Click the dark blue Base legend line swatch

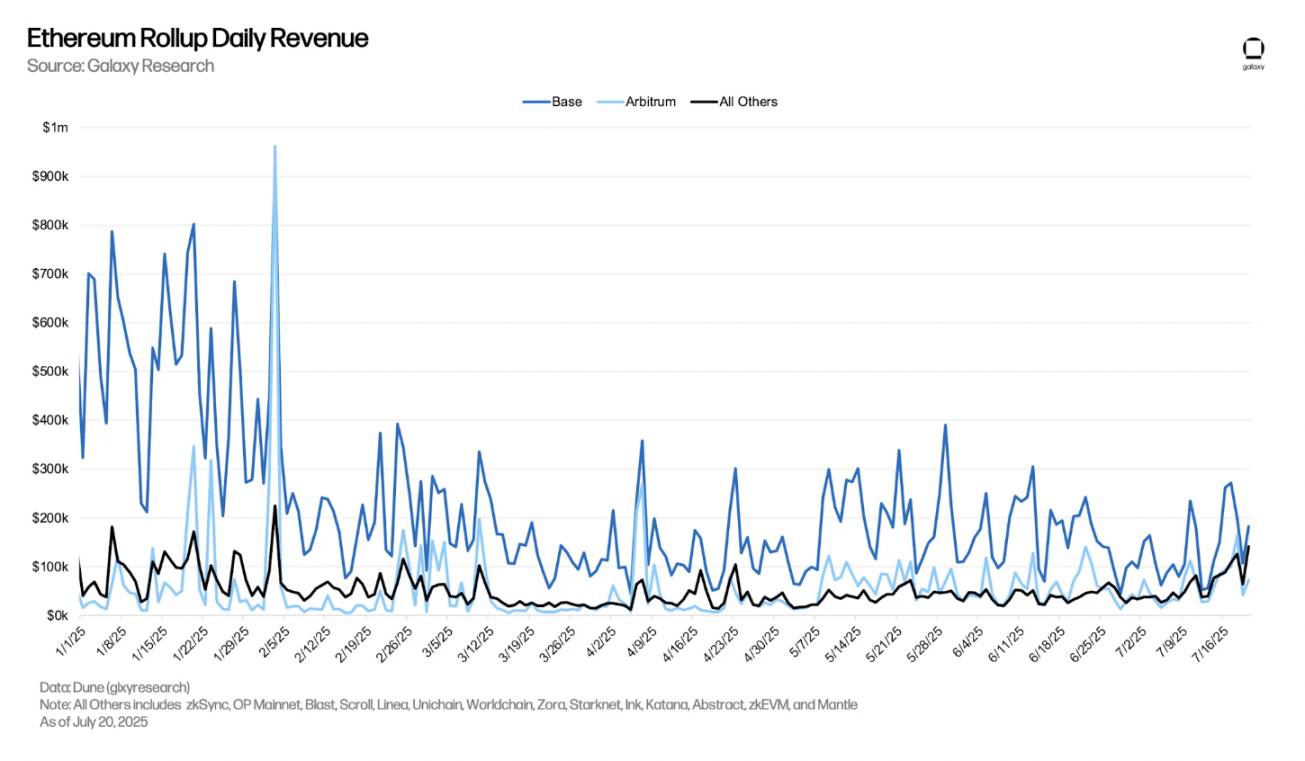coord(535,101)
